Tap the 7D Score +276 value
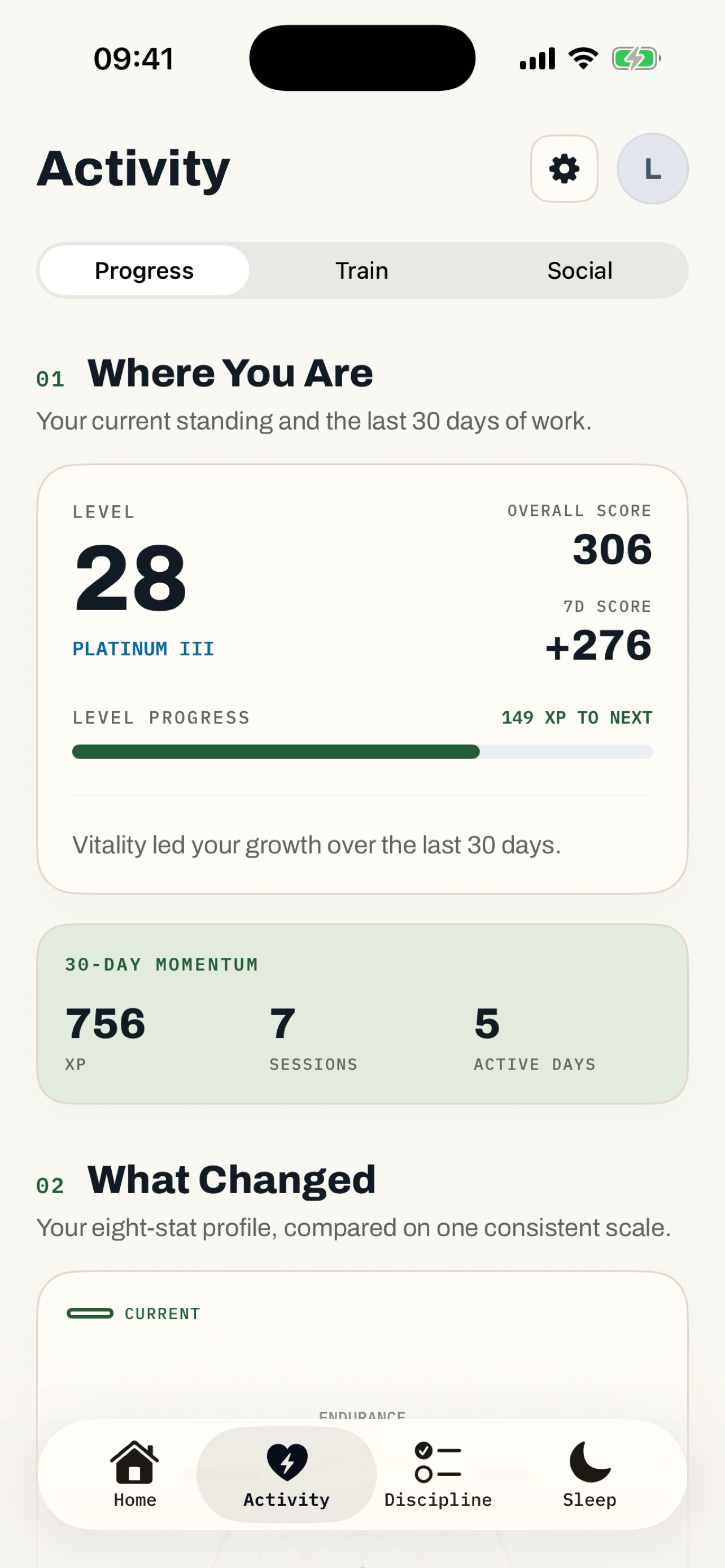 click(599, 645)
